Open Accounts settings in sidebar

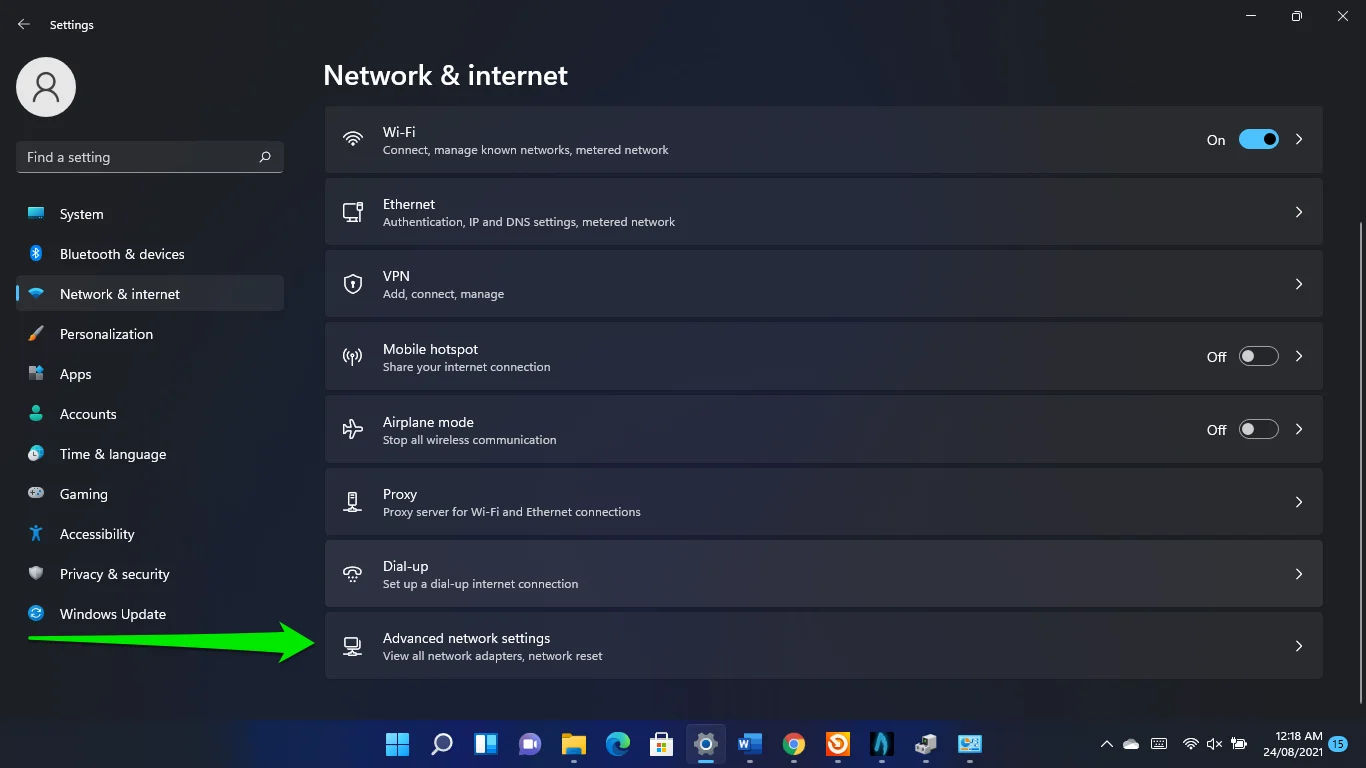point(150,414)
